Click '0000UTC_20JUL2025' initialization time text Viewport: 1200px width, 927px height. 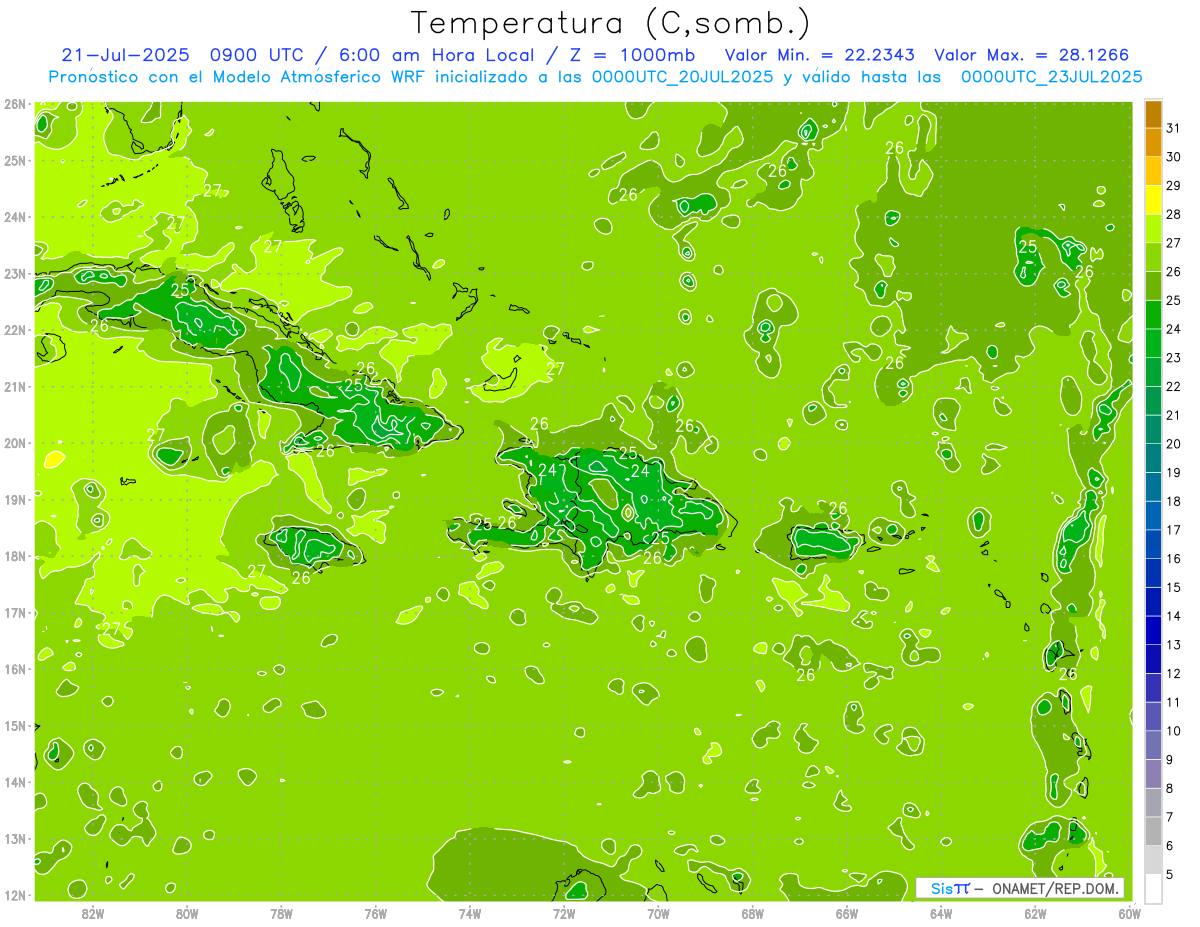coord(683,76)
